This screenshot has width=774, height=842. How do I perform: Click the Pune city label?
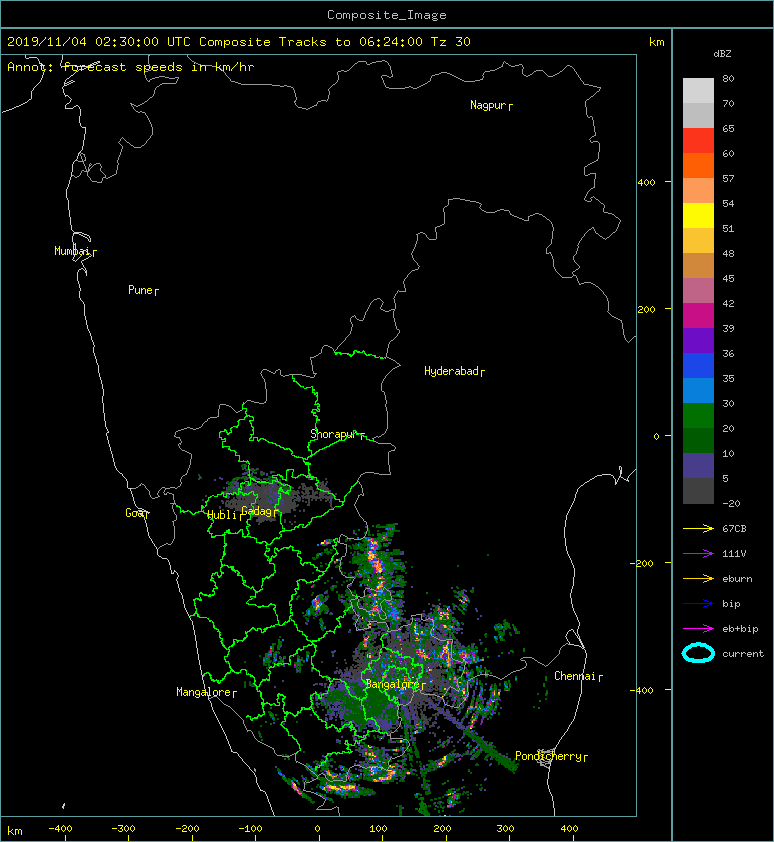coord(140,290)
